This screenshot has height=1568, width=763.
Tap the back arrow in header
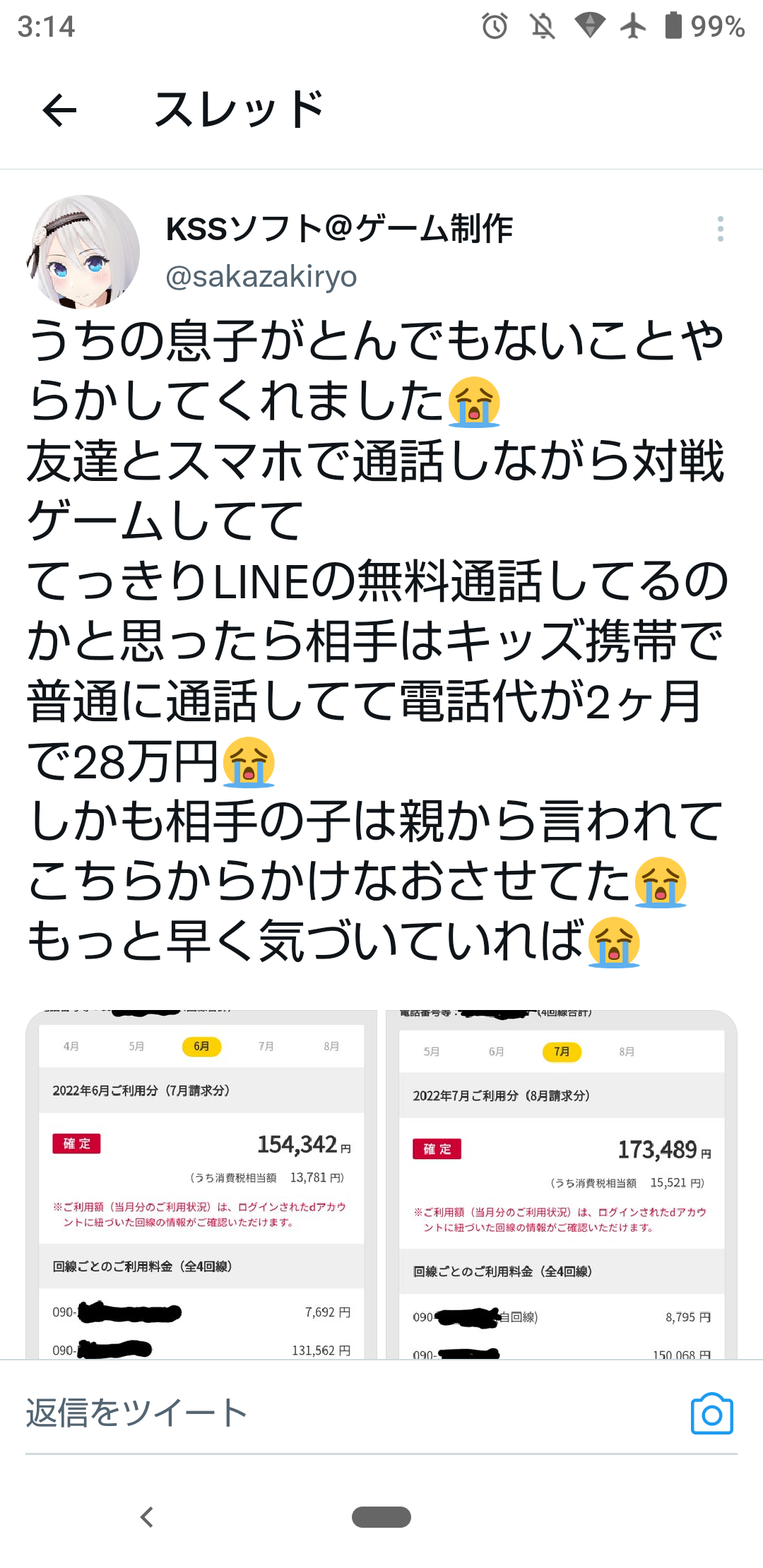[59, 110]
